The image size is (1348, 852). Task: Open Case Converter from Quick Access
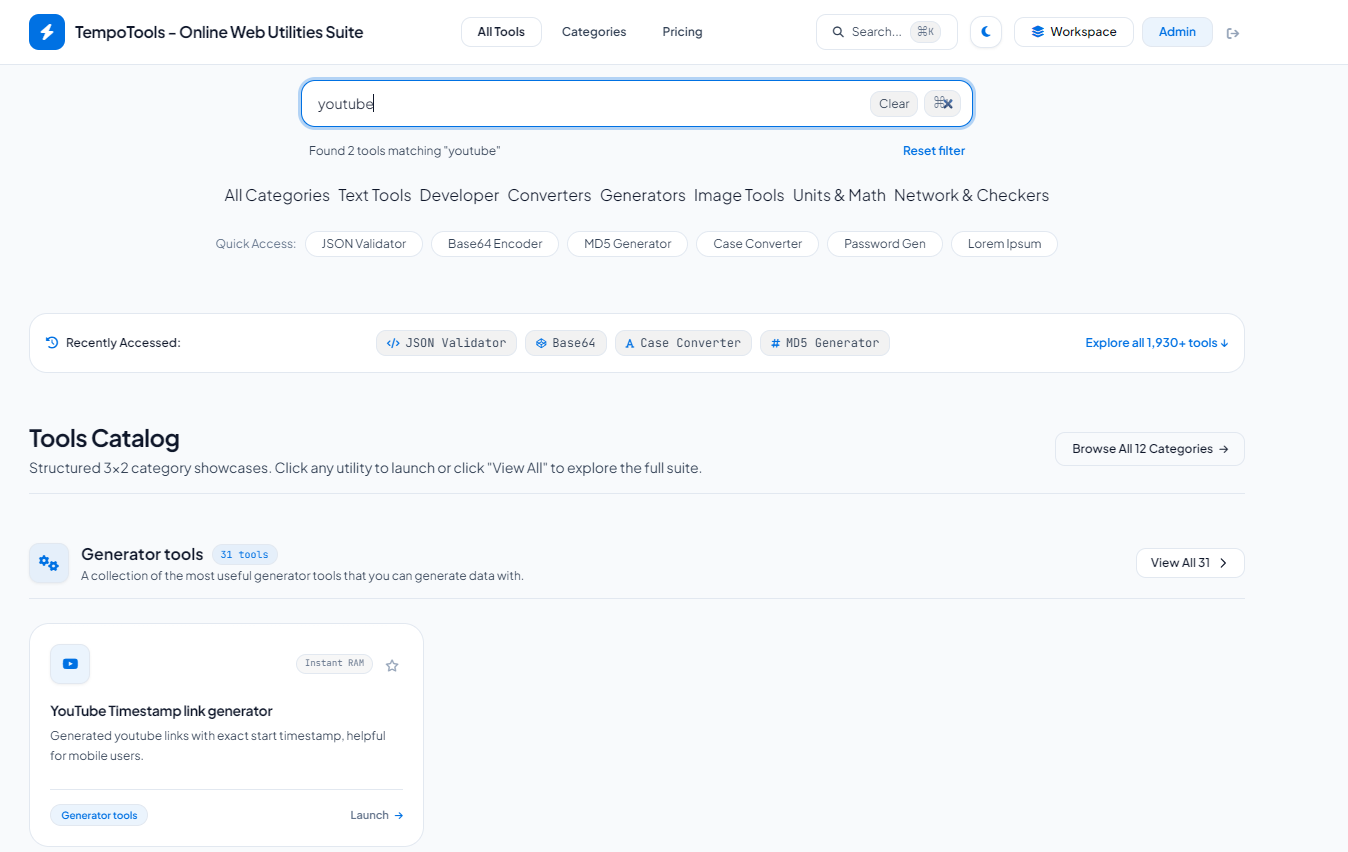758,244
